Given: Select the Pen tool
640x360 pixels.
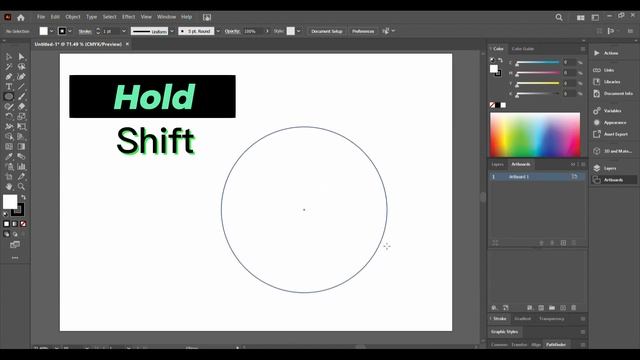Looking at the screenshot, I should point(9,76).
